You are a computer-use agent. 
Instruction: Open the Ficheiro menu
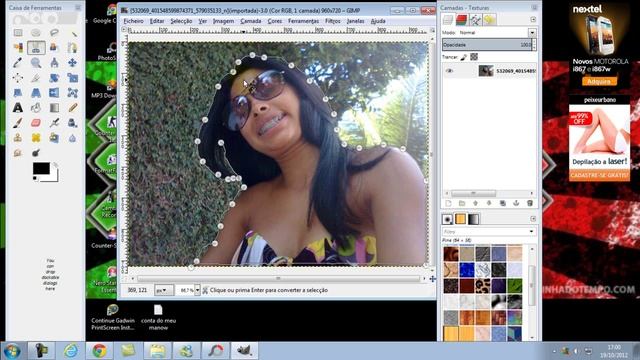[x=133, y=21]
